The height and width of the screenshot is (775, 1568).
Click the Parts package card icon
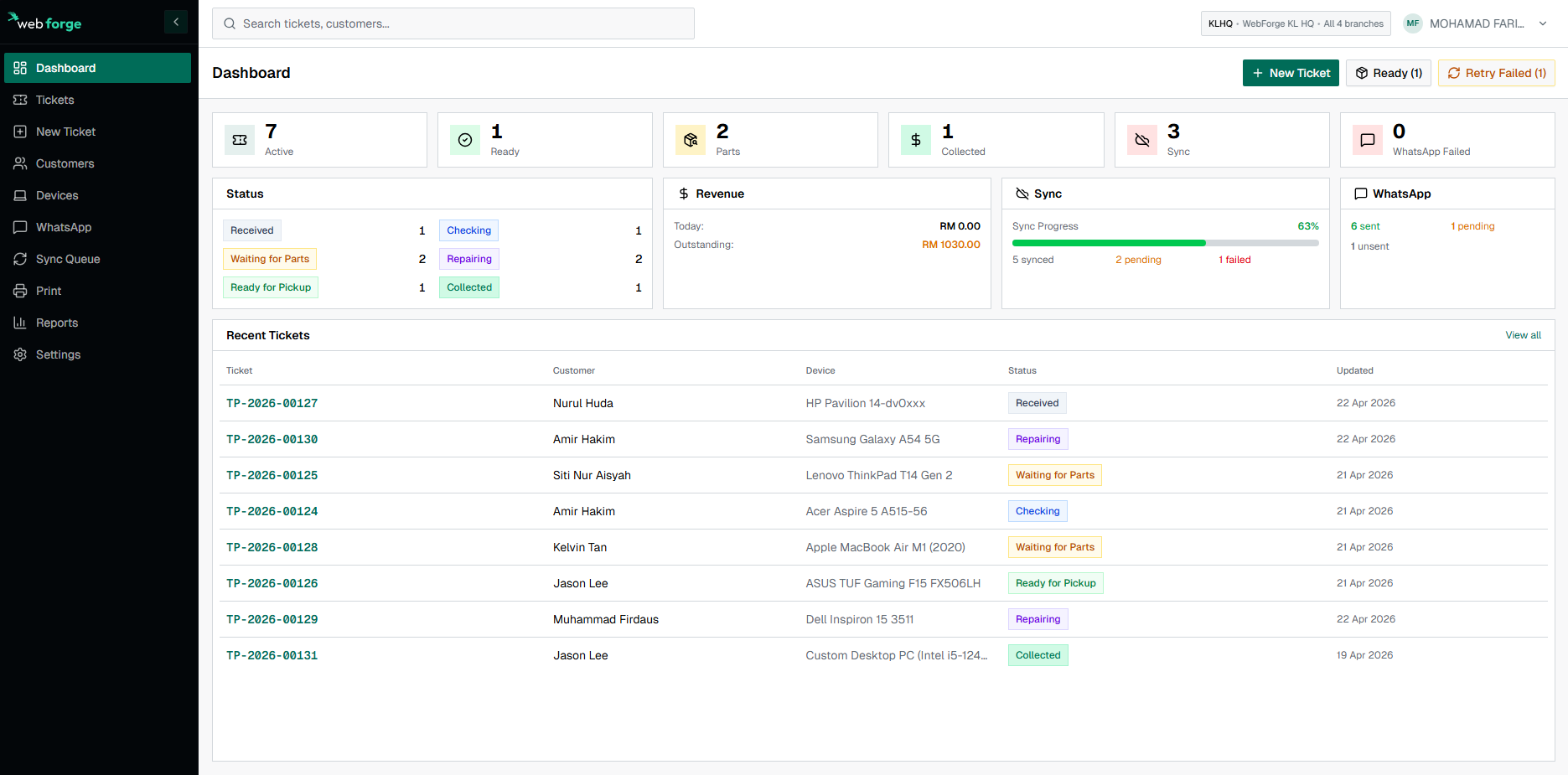691,140
